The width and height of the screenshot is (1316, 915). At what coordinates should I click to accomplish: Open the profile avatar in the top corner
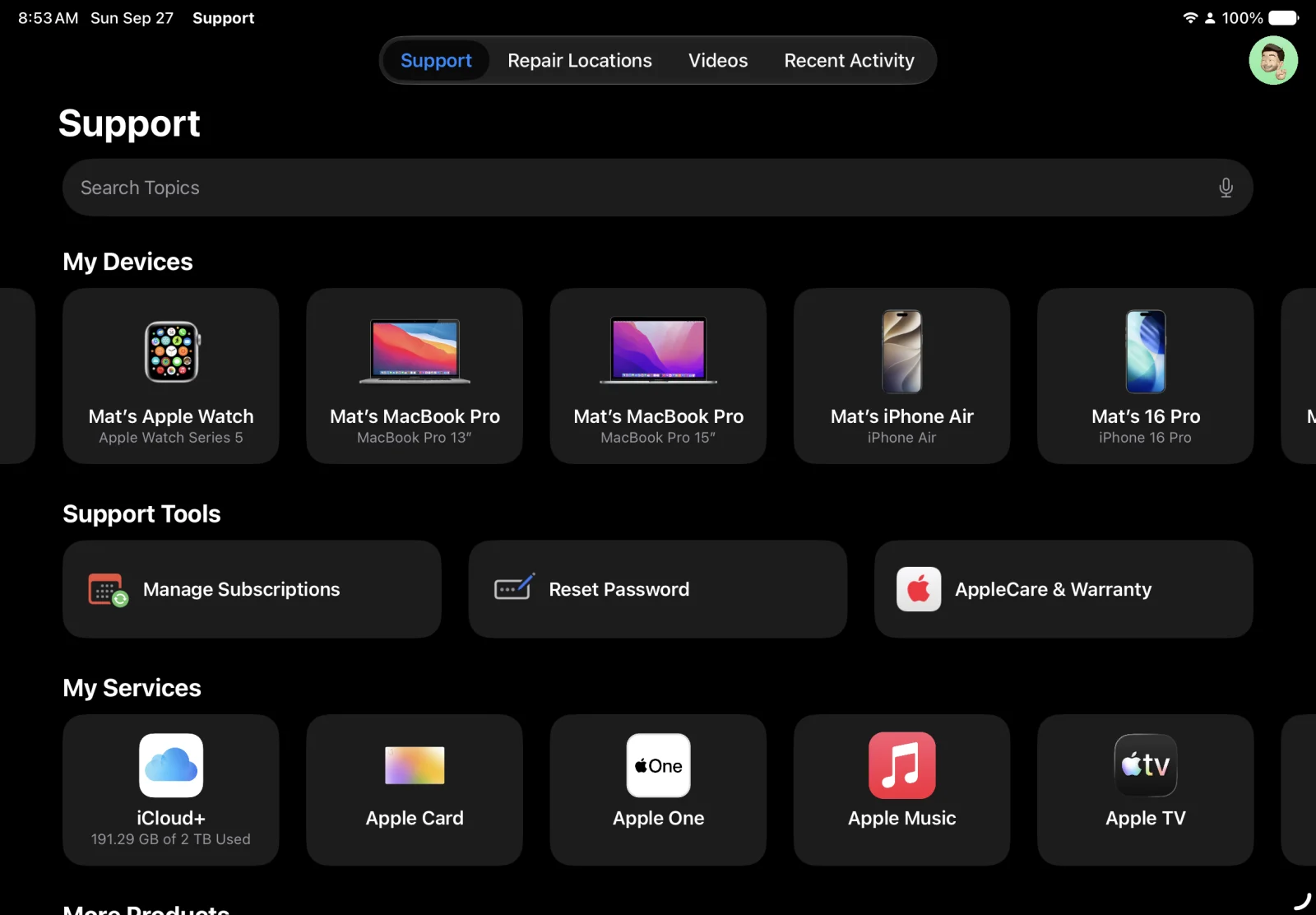[x=1273, y=60]
